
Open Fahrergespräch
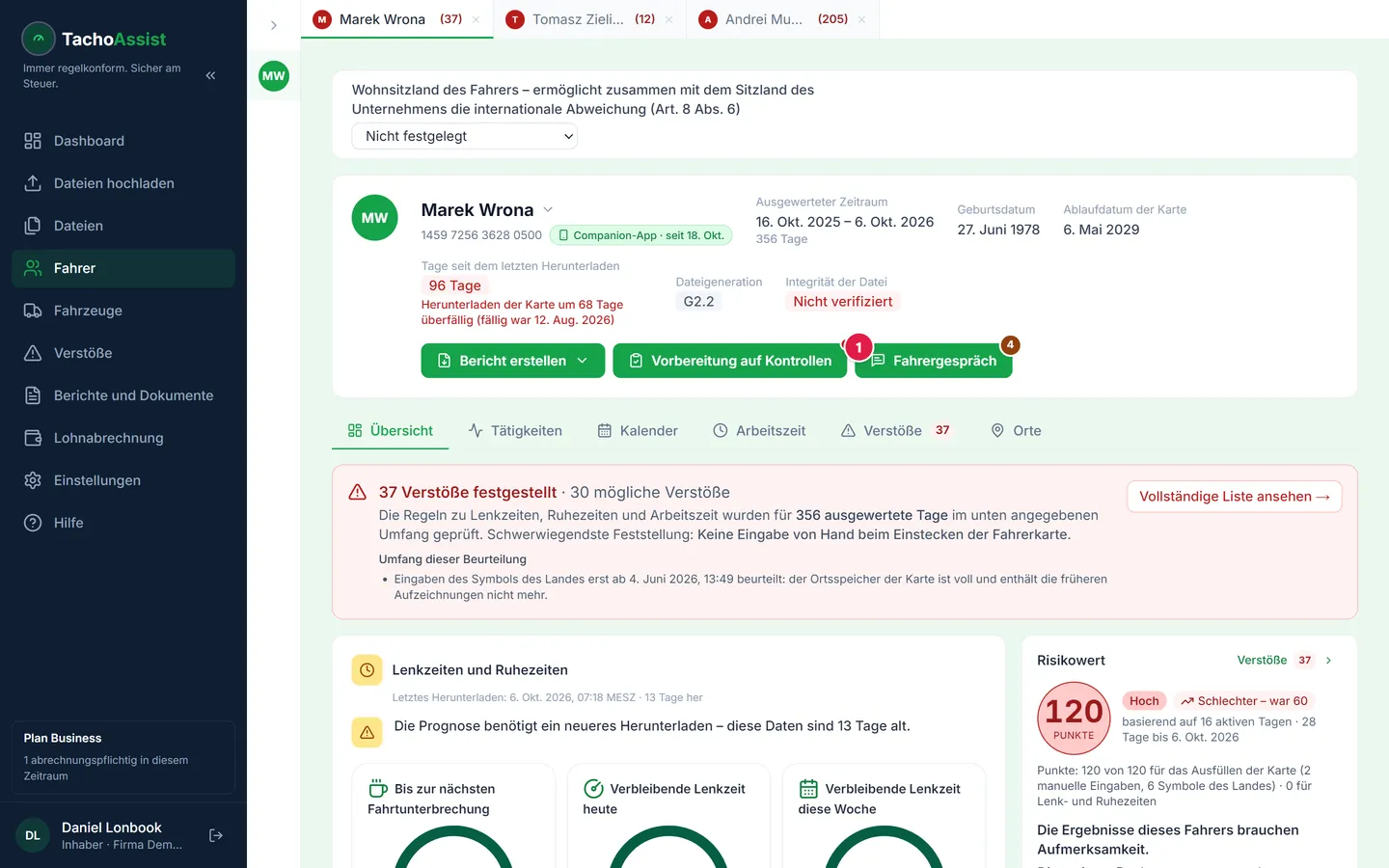tap(934, 361)
